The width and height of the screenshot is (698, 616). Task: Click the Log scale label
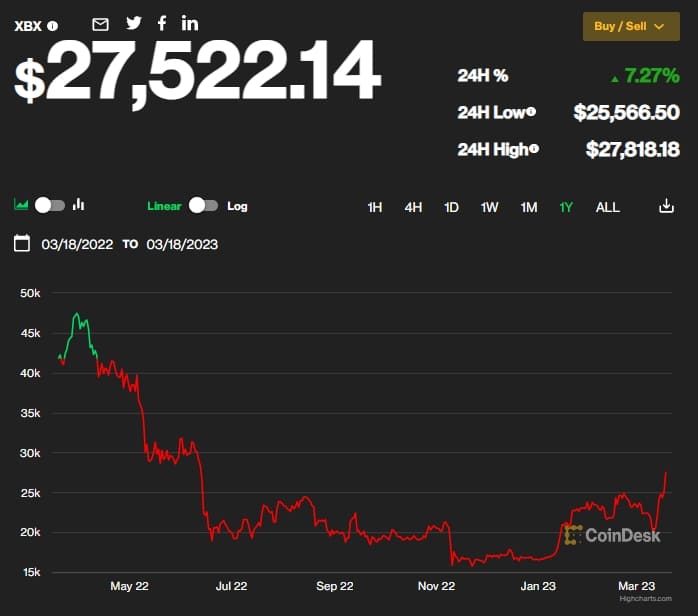[237, 206]
